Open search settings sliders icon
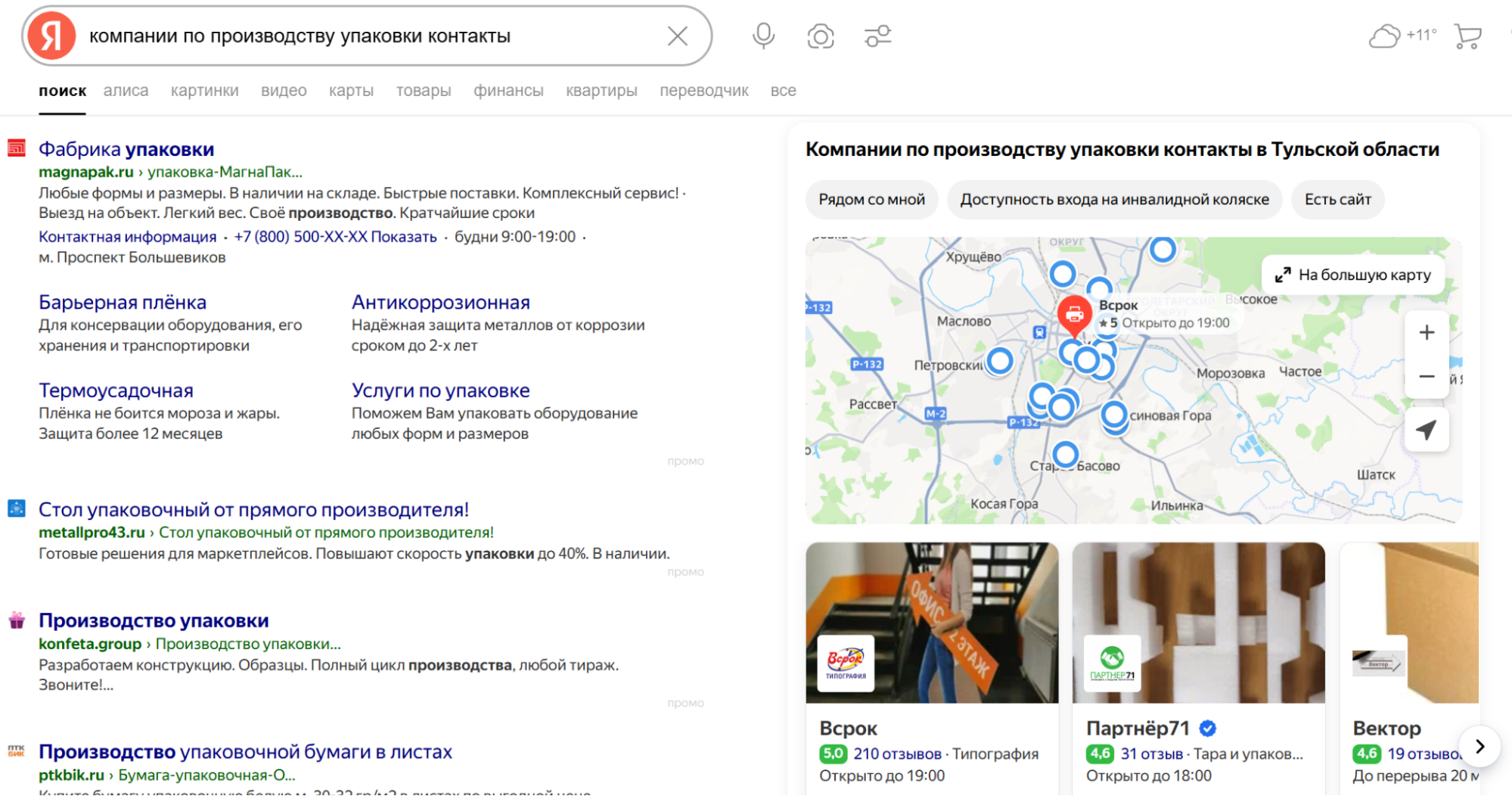 click(x=878, y=36)
